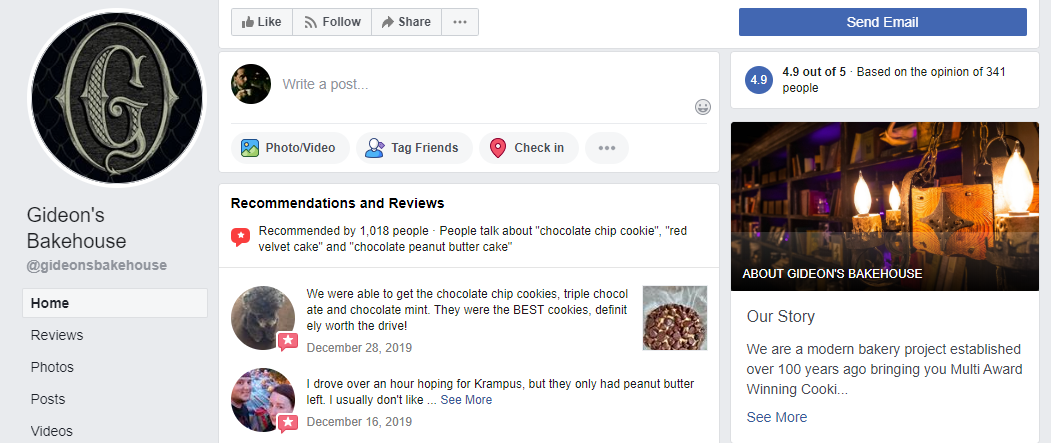1051x443 pixels.
Task: Go to Photos section in sidebar
Action: pyautogui.click(x=52, y=367)
